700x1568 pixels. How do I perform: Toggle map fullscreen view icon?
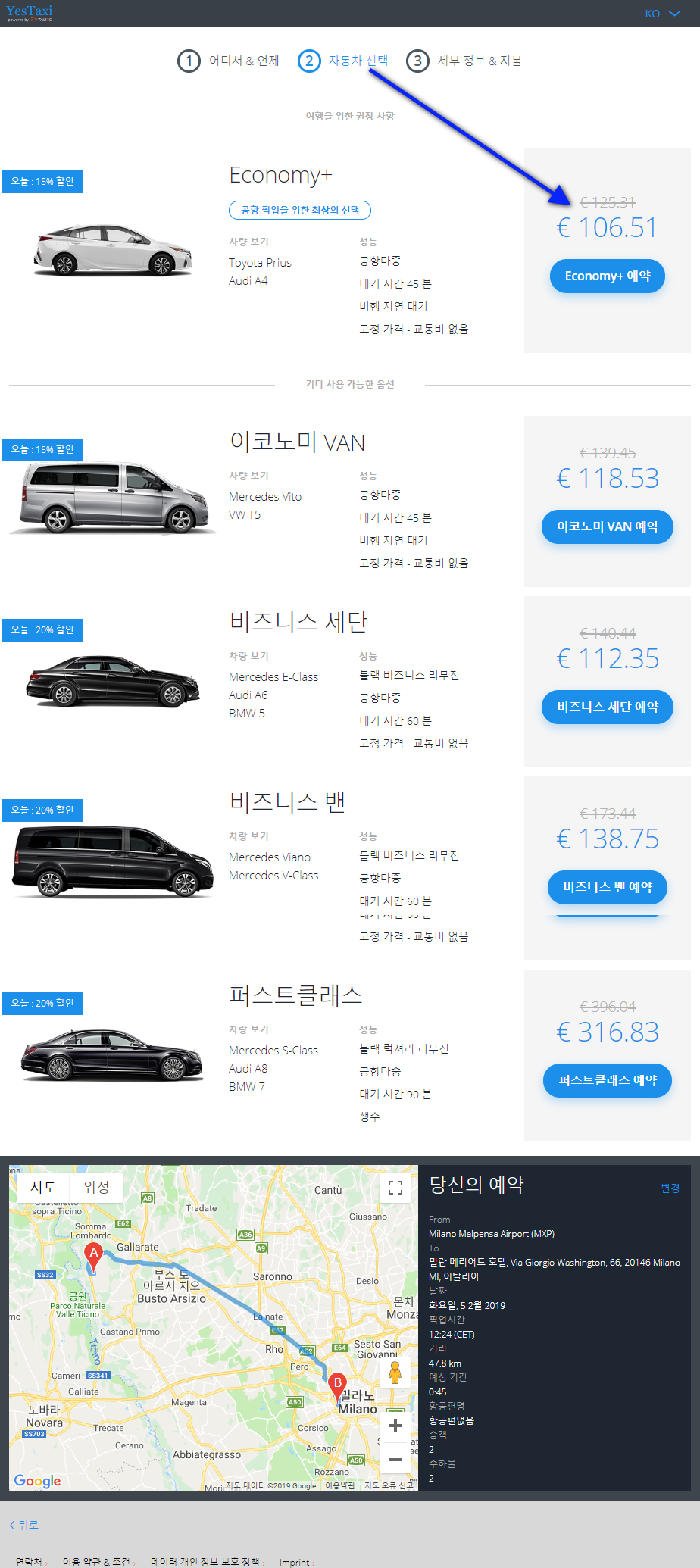pyautogui.click(x=395, y=1188)
